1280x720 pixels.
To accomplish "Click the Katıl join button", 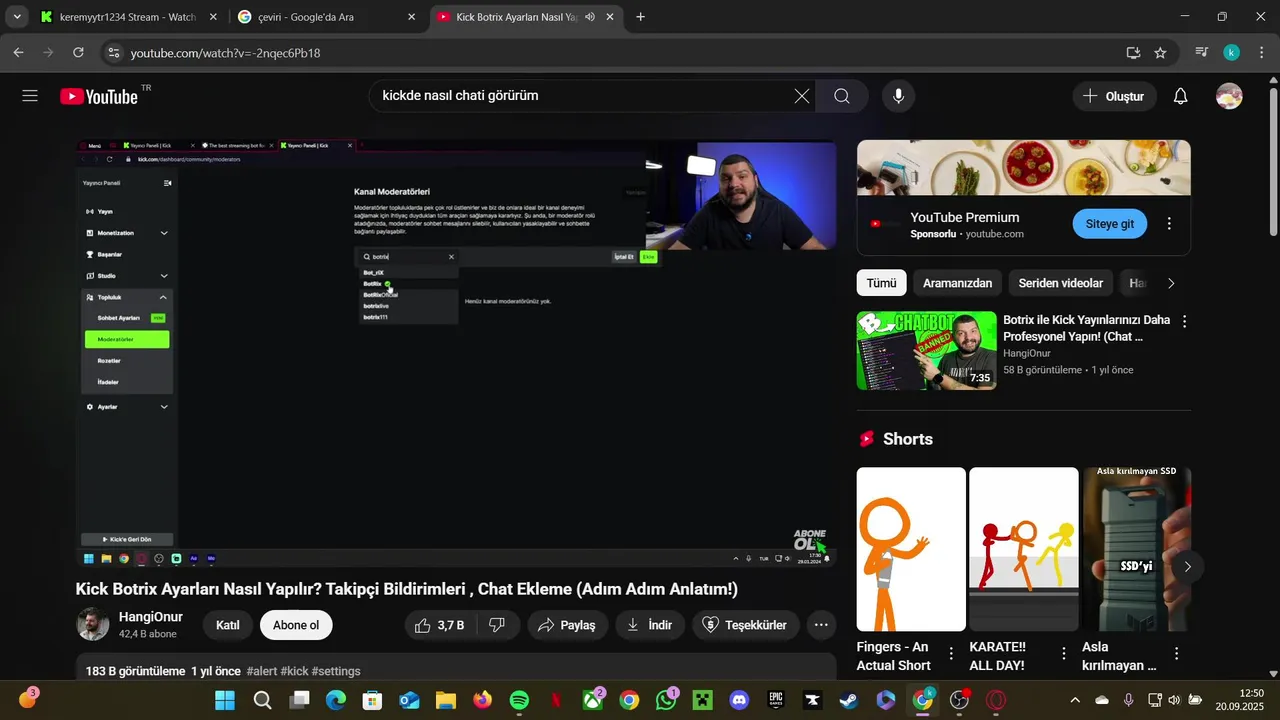I will pyautogui.click(x=228, y=625).
